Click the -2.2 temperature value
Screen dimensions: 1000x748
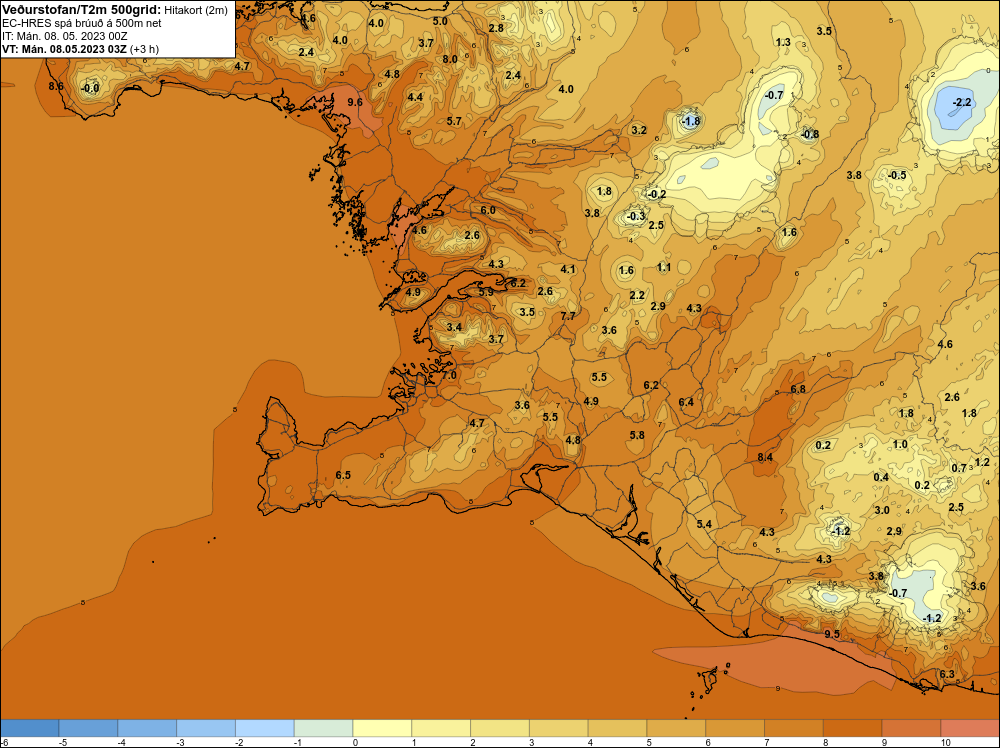point(962,102)
